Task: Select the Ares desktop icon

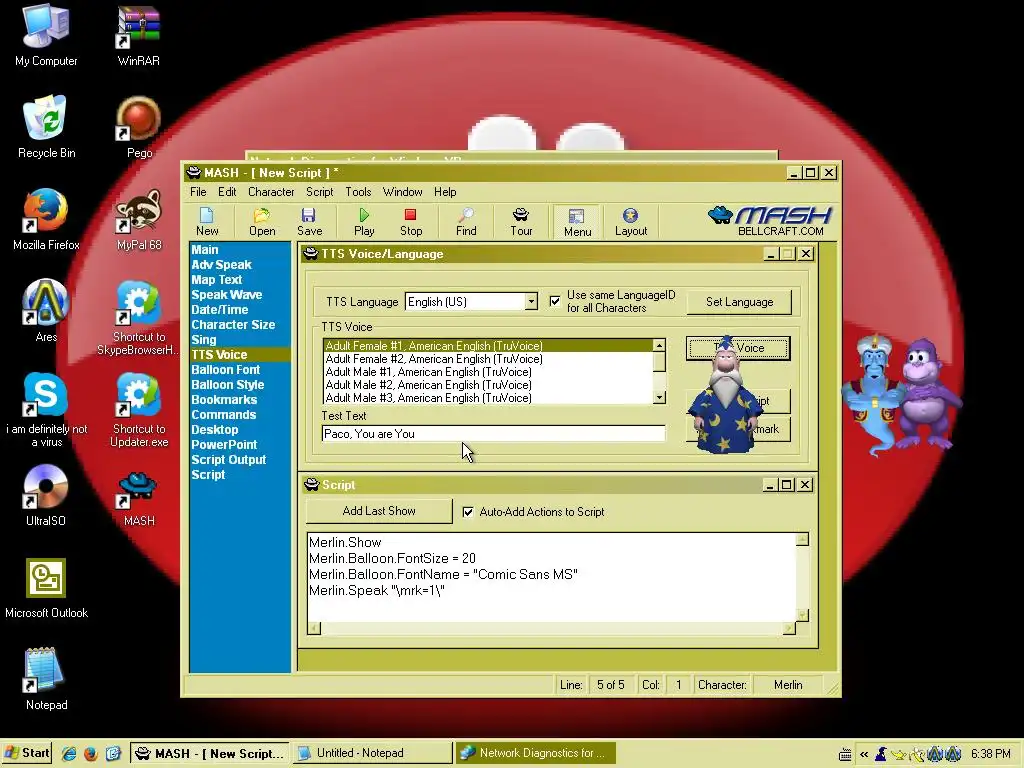Action: coord(46,311)
